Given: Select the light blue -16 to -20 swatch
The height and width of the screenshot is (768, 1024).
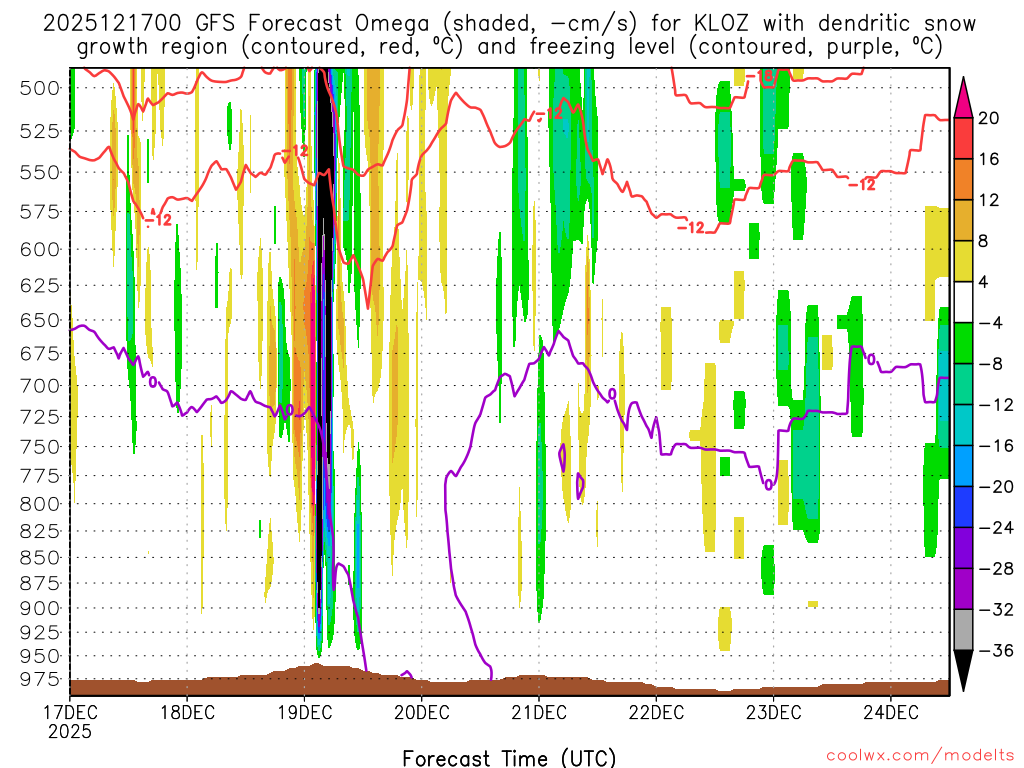Looking at the screenshot, I should click(963, 466).
